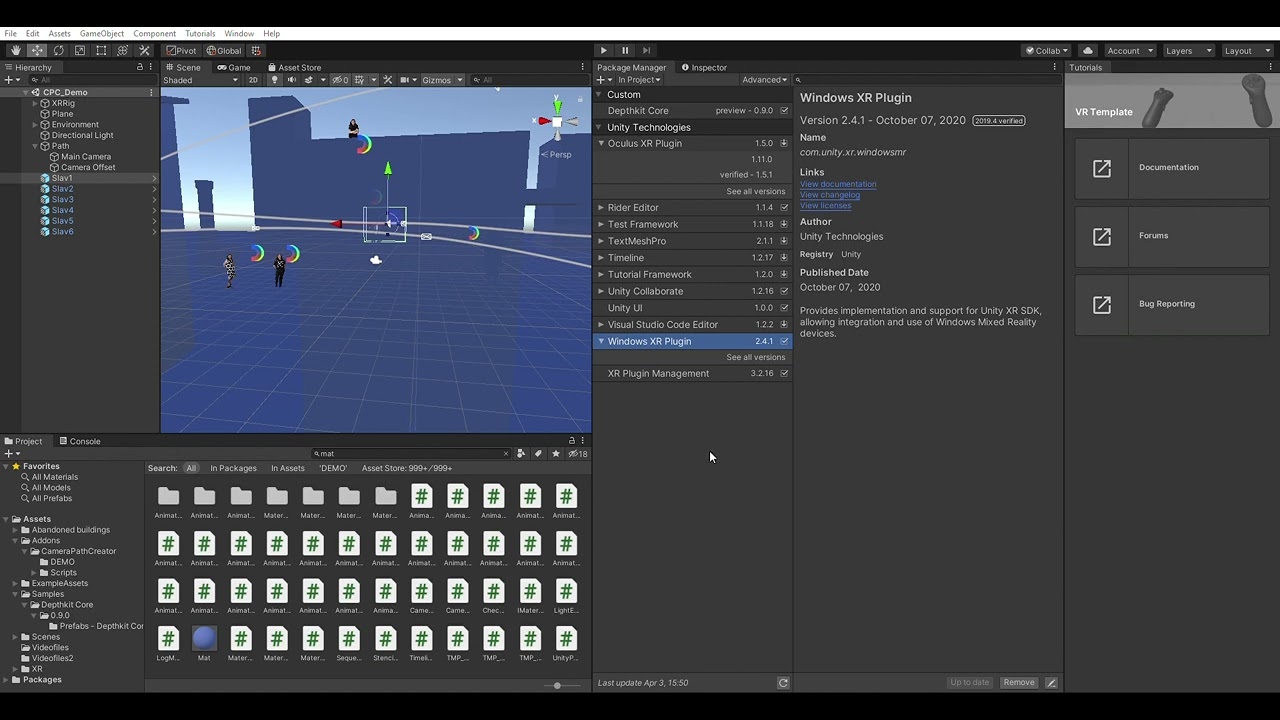Remove the Windows XR Plugin package
Screen dimensions: 1280x720
point(1019,683)
